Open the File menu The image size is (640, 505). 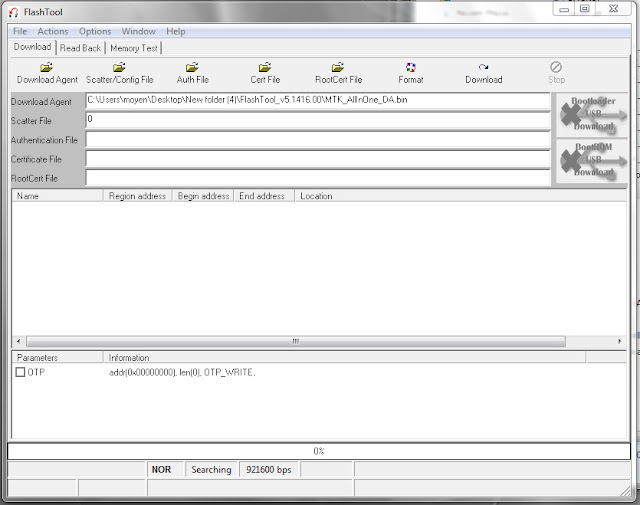coord(20,31)
